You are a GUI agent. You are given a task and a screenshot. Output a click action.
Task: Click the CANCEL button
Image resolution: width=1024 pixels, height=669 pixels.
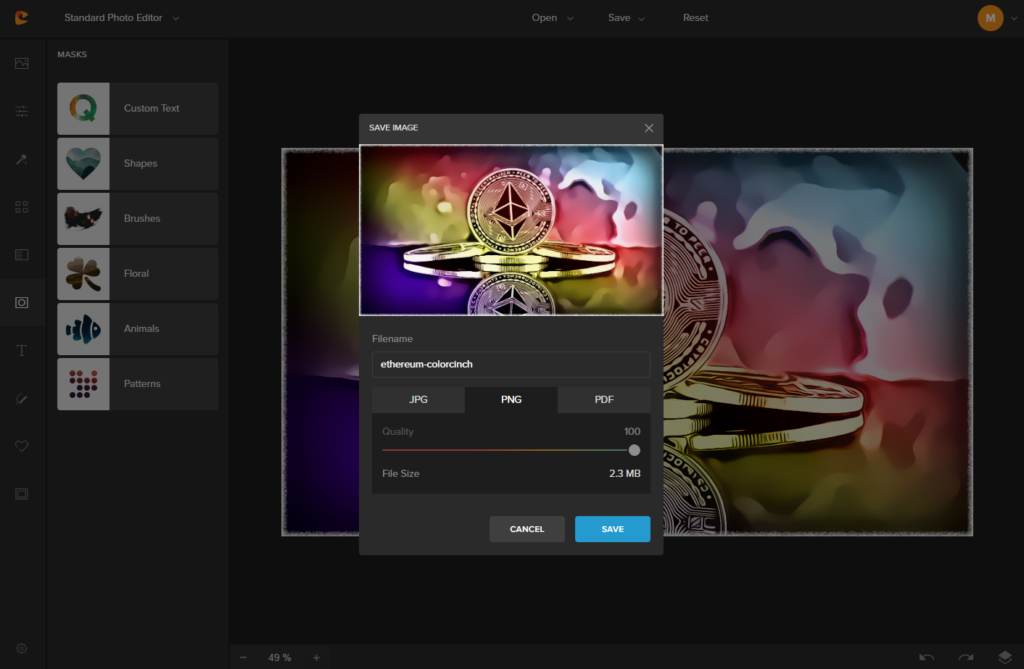pyautogui.click(x=527, y=529)
